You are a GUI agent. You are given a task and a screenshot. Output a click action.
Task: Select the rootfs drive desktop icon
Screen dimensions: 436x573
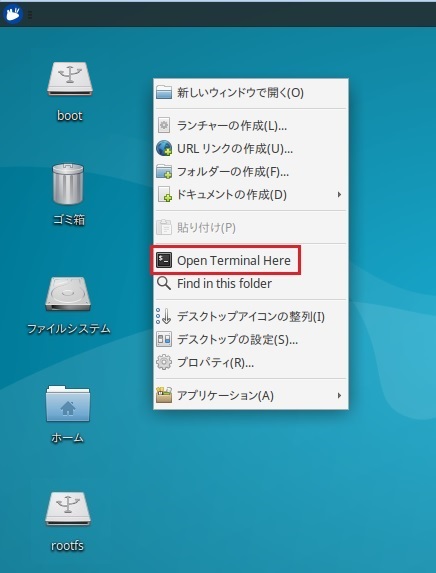tap(68, 509)
